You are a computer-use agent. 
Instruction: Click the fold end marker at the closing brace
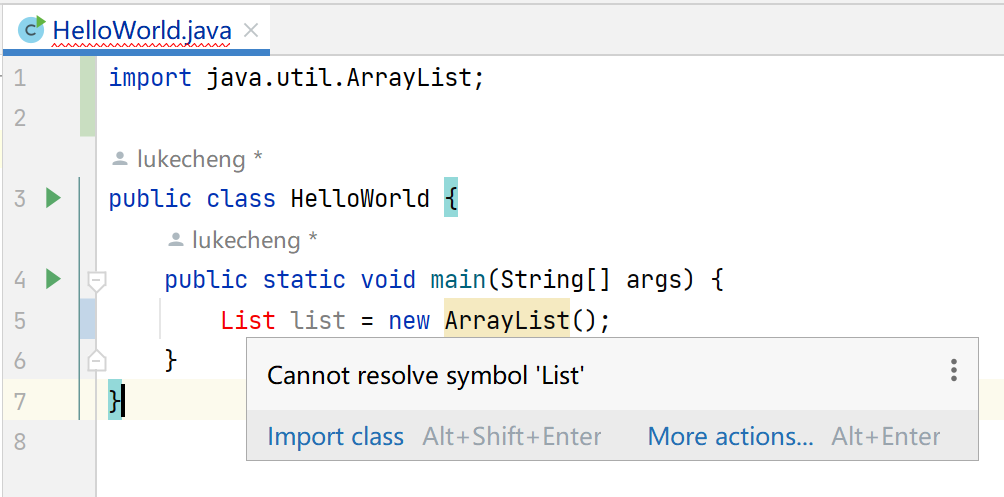pyautogui.click(x=97, y=360)
